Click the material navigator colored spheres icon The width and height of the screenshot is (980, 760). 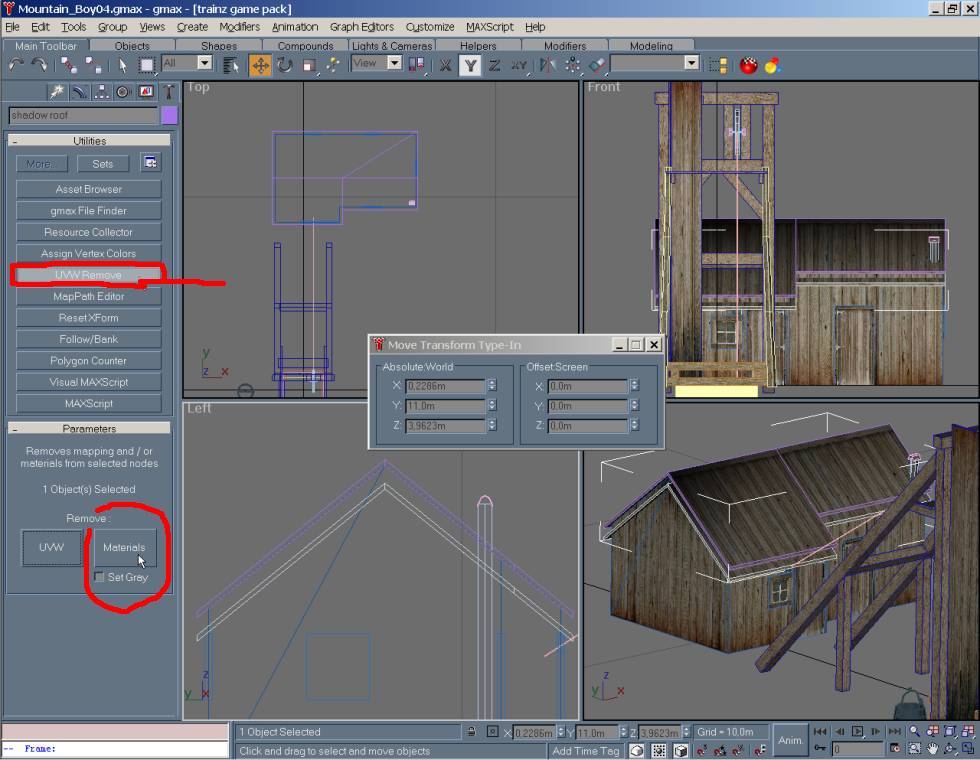pyautogui.click(x=772, y=65)
